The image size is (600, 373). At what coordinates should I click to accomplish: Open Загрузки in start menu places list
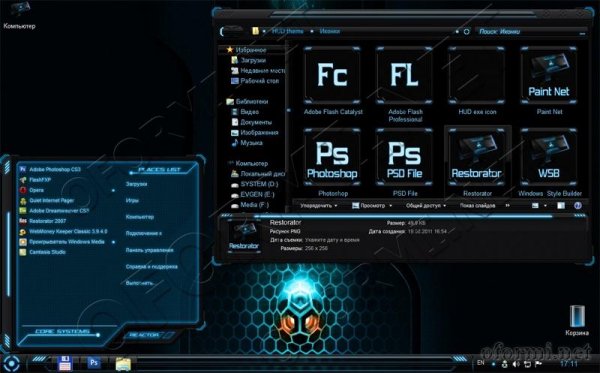136,184
